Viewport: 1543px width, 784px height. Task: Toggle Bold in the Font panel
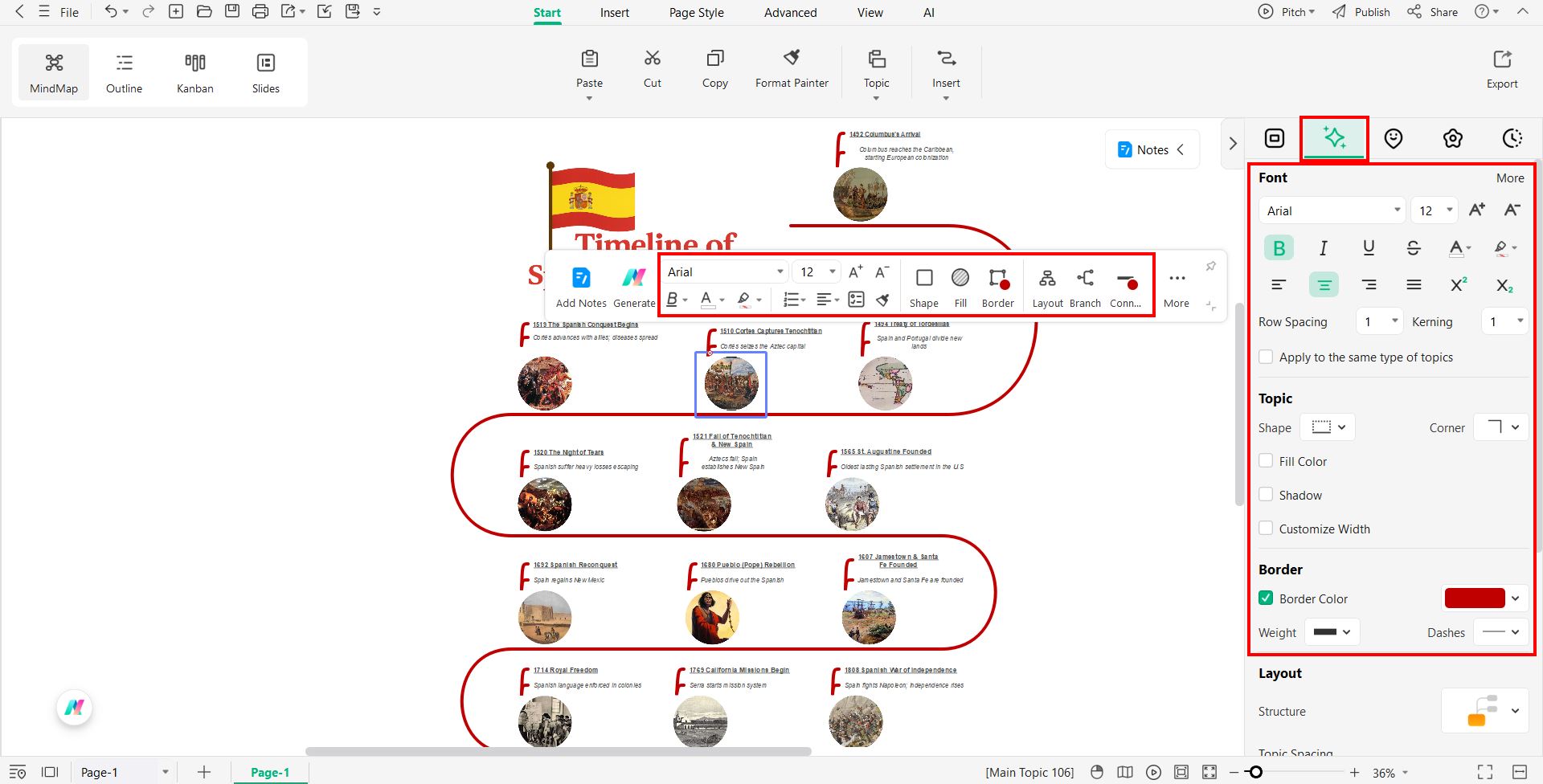1279,247
